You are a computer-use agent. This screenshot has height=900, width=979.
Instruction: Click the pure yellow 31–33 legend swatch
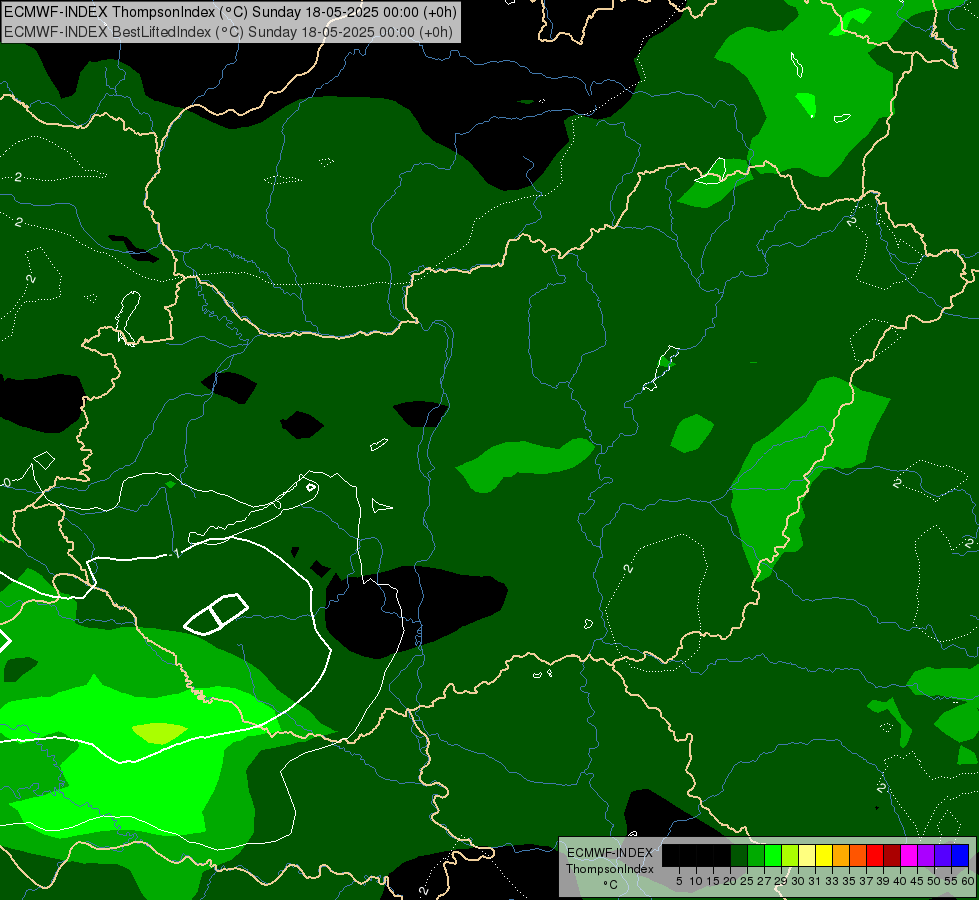pyautogui.click(x=824, y=855)
